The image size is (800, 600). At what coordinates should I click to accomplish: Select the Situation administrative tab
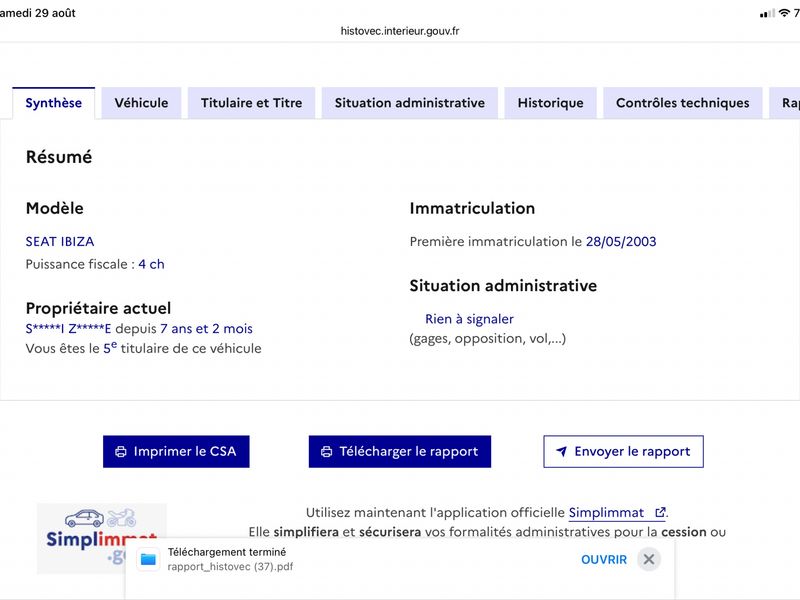[x=409, y=103]
